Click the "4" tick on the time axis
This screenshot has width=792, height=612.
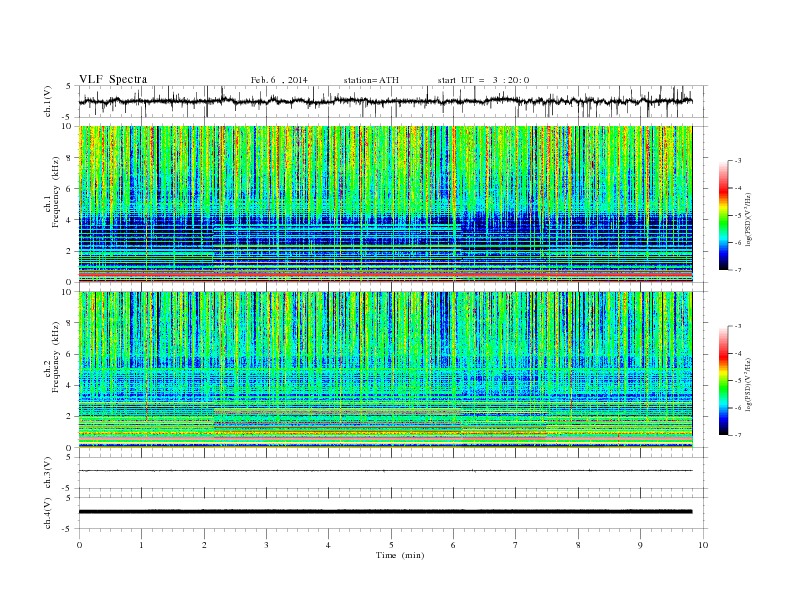[328, 545]
